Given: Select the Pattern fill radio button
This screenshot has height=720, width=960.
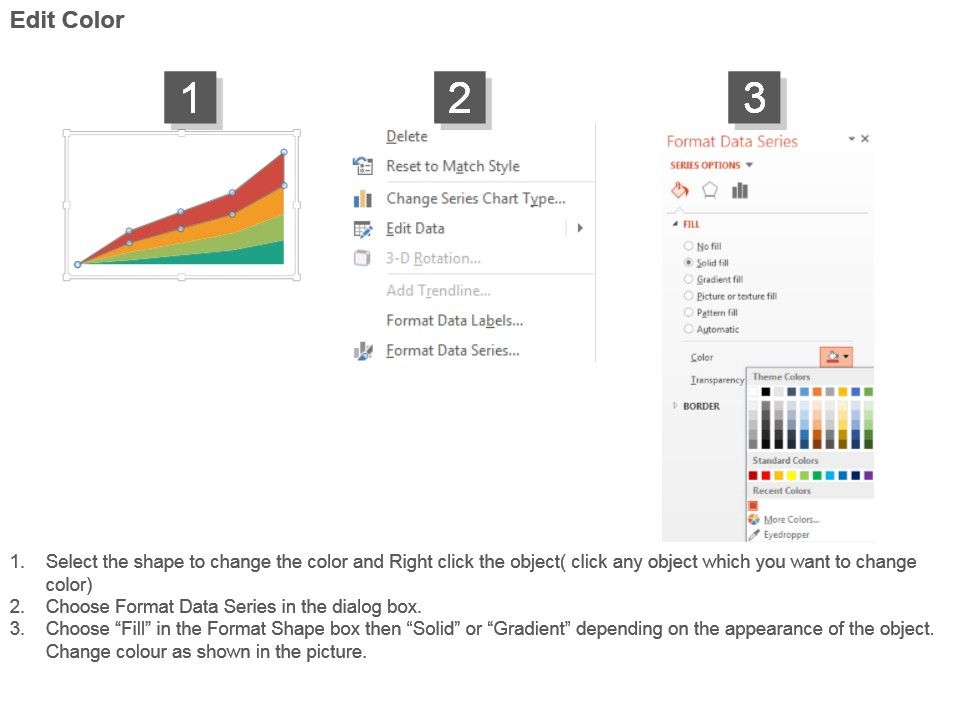Looking at the screenshot, I should (x=688, y=312).
